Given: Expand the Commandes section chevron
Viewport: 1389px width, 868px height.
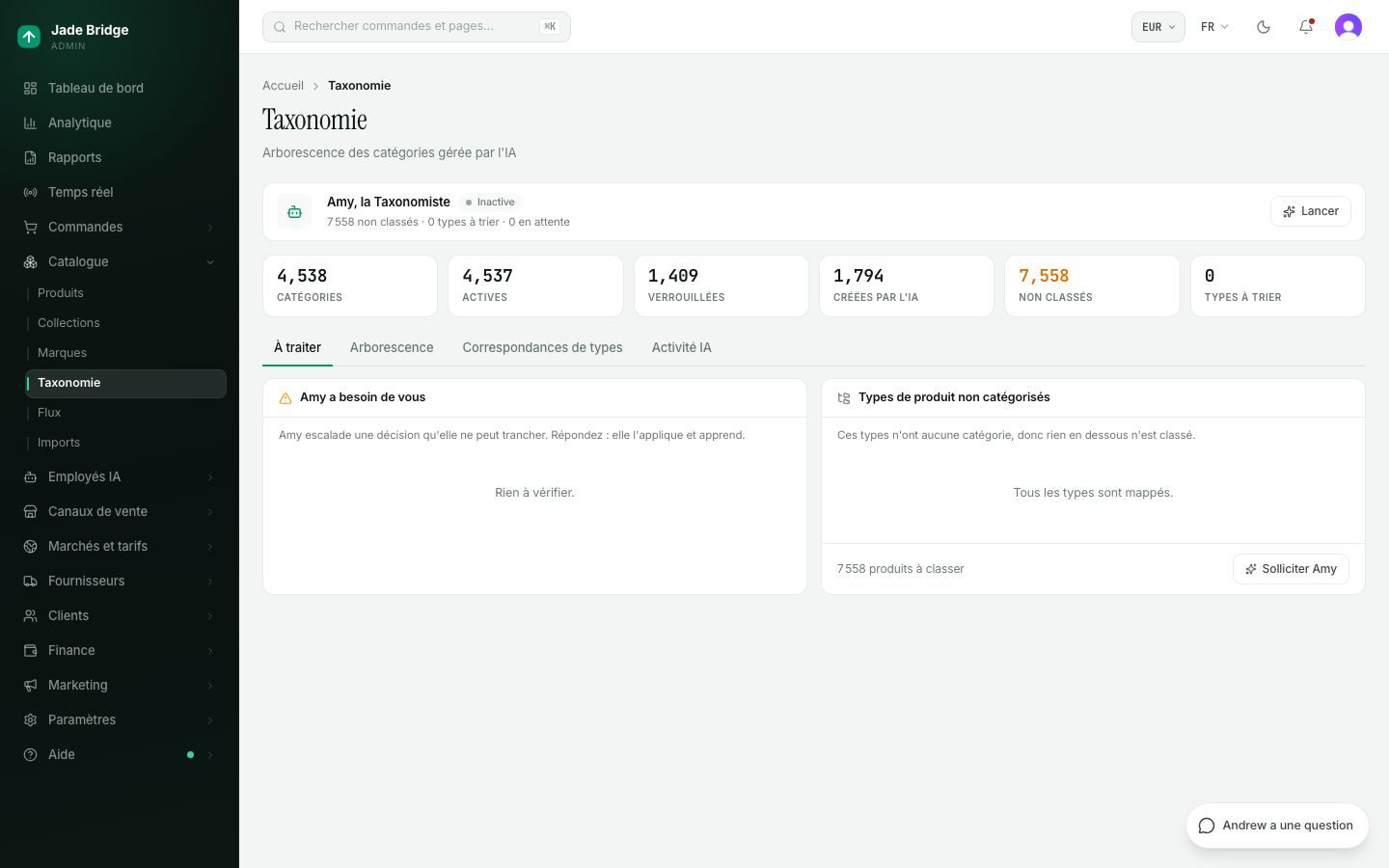Looking at the screenshot, I should 210,227.
